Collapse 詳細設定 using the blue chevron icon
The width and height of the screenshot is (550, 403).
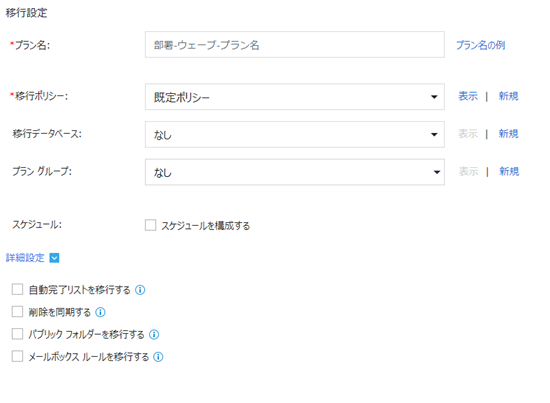[x=54, y=258]
